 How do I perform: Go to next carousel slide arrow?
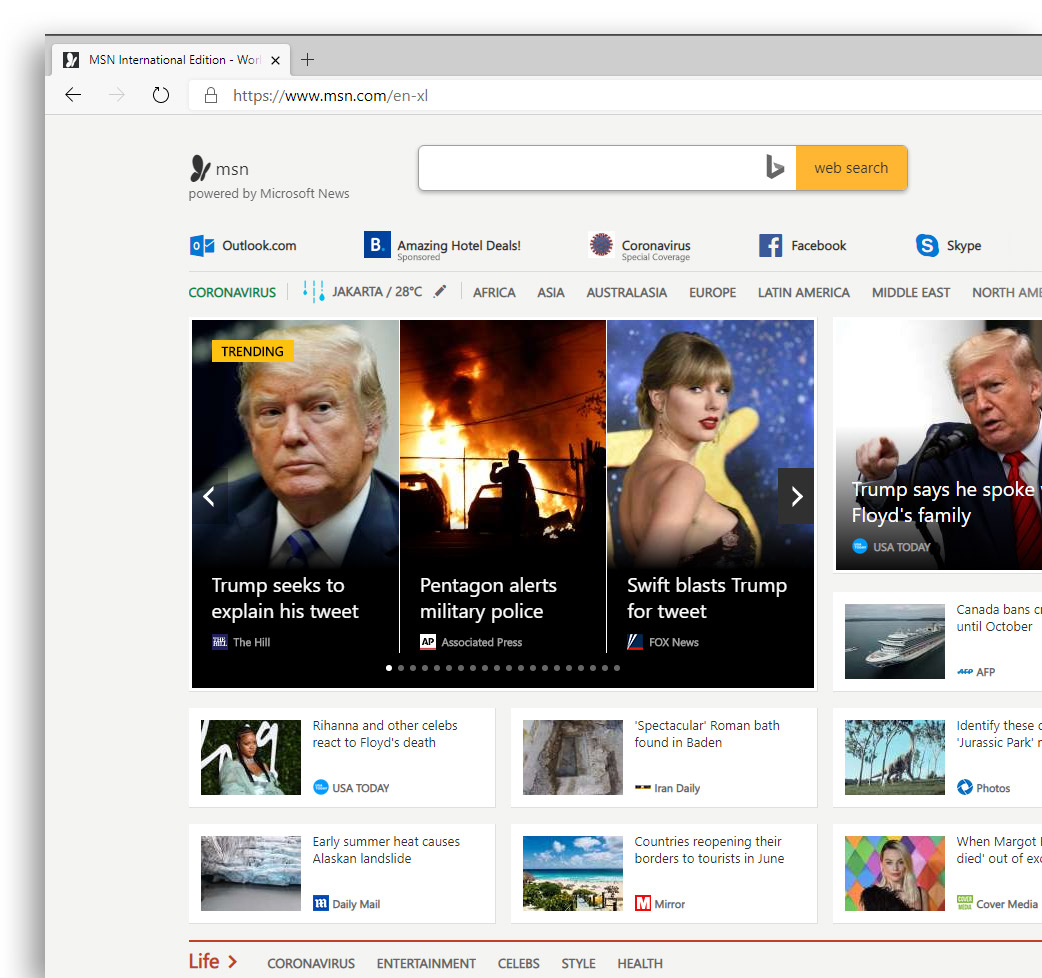[796, 496]
